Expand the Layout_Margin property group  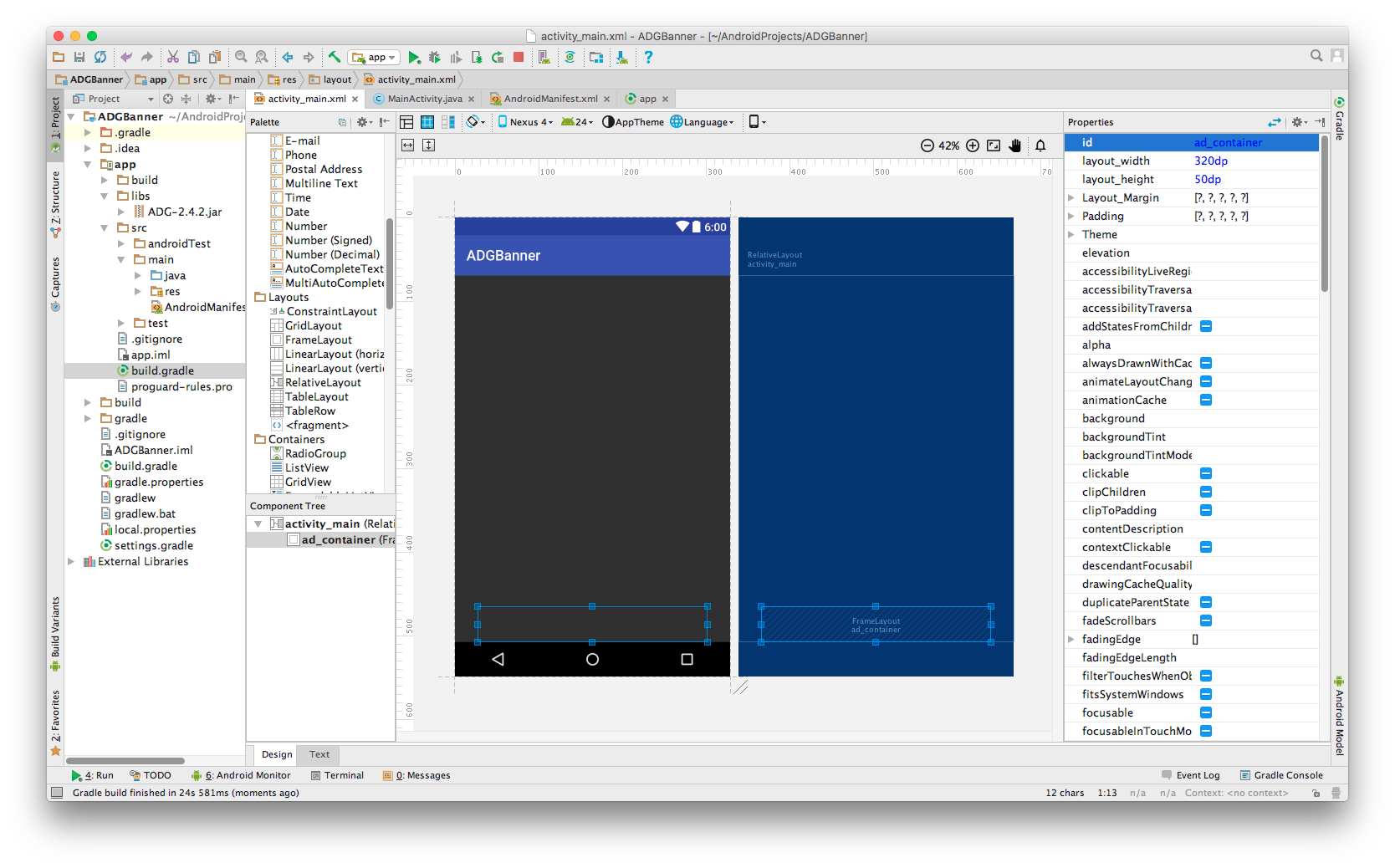coord(1071,198)
